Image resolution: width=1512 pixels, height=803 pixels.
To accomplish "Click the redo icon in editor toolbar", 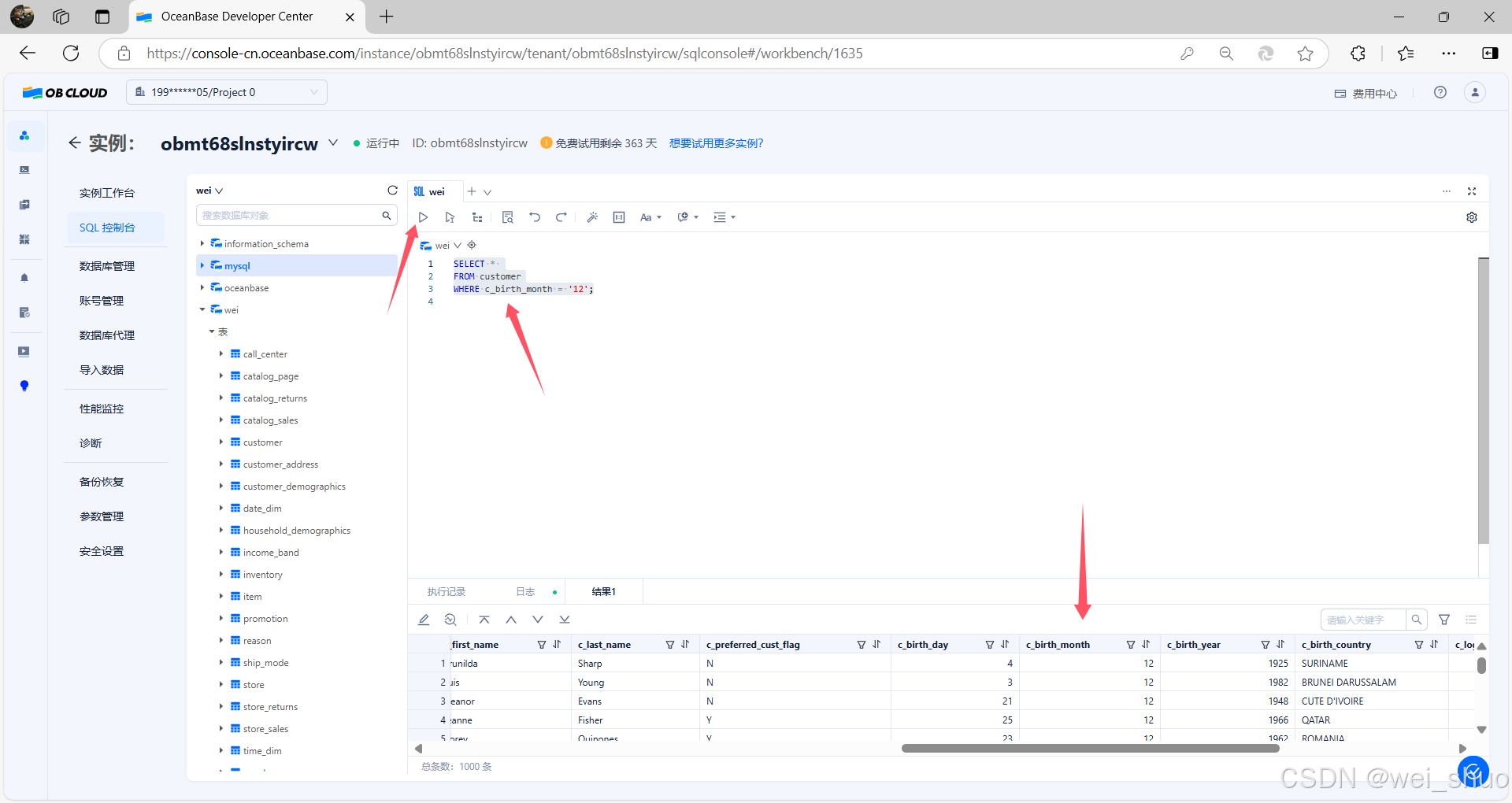I will (x=561, y=217).
